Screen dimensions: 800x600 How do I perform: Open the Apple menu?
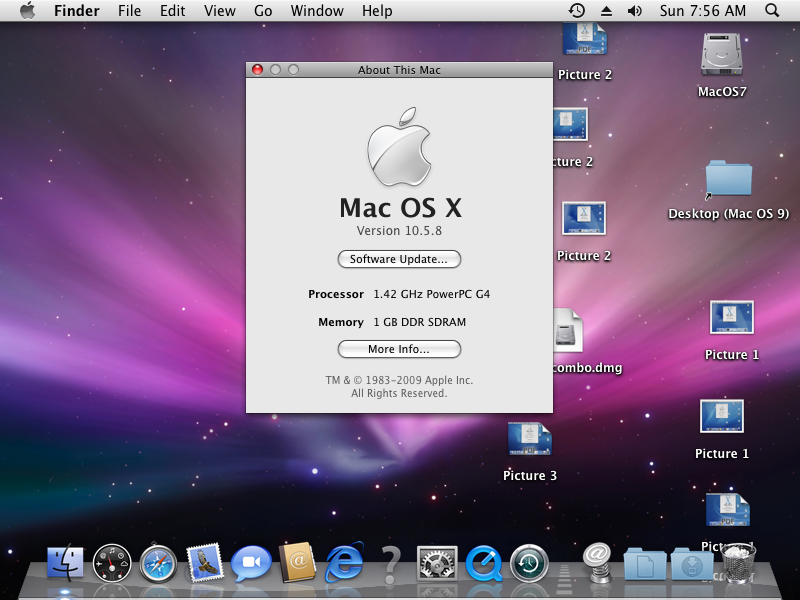(28, 11)
